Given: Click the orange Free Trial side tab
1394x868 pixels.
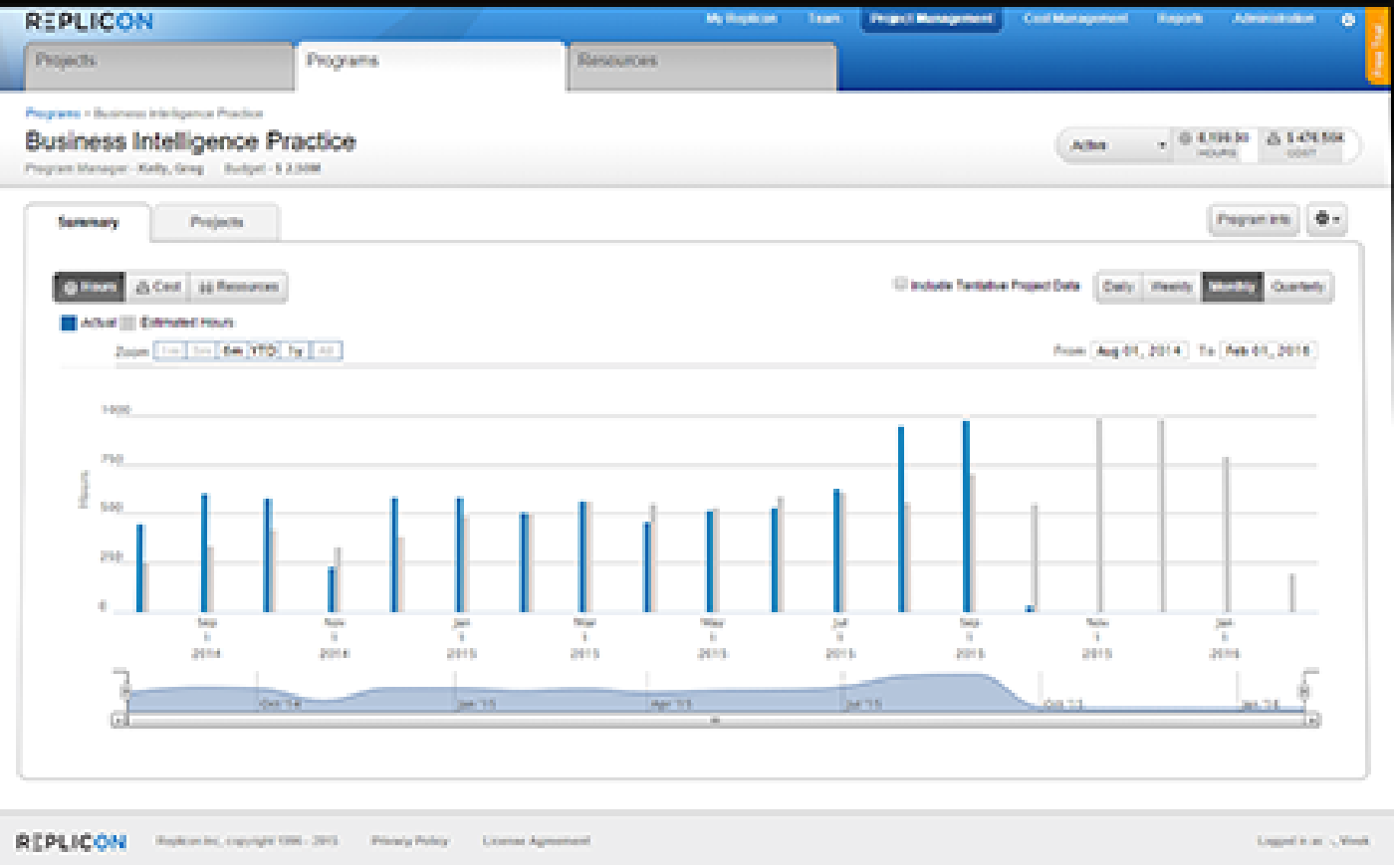Looking at the screenshot, I should 1379,48.
